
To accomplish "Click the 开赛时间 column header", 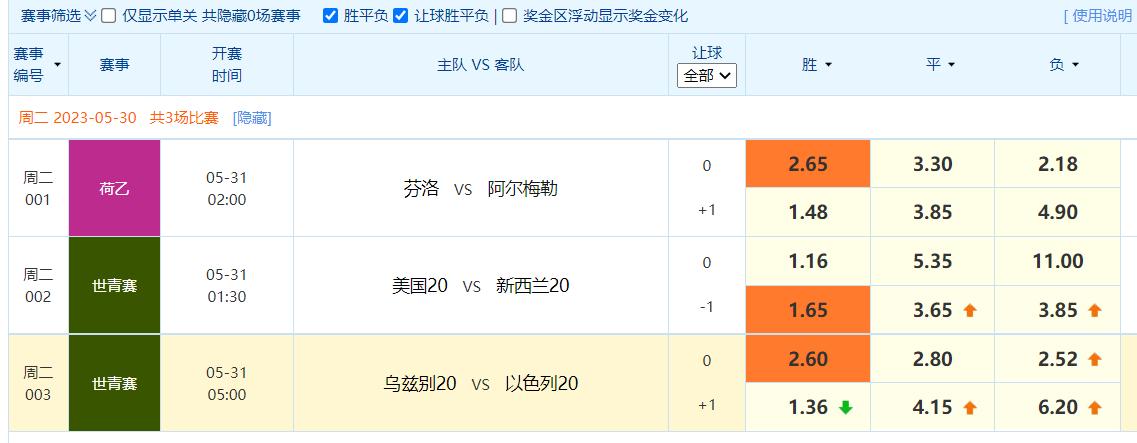I will pos(226,65).
